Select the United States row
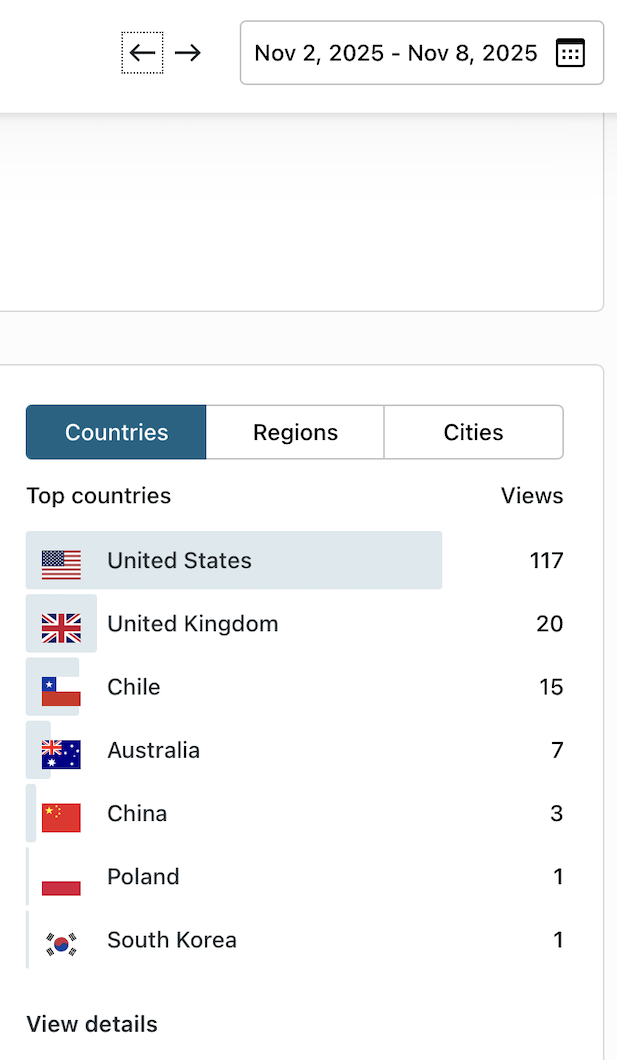The image size is (617, 1060). pos(300,560)
